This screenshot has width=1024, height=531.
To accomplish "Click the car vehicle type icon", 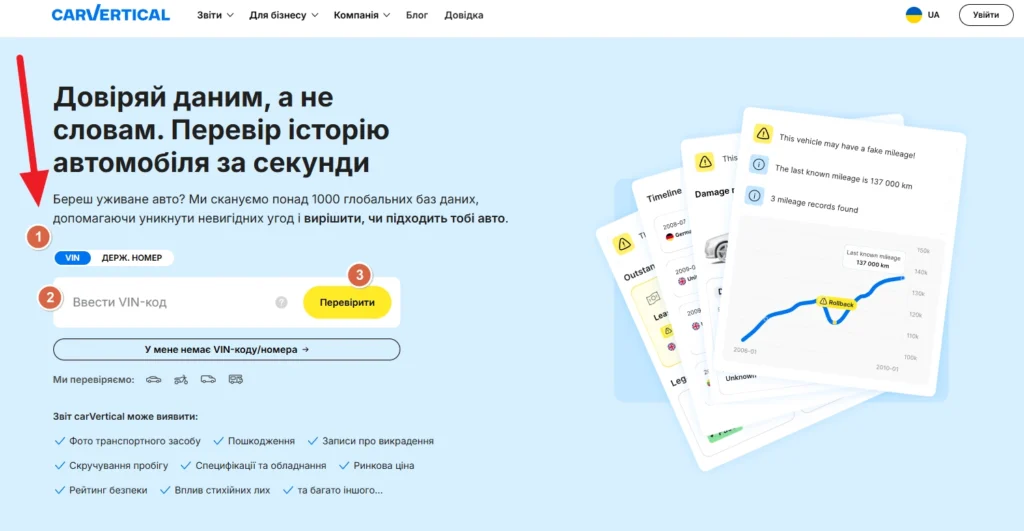I will [153, 379].
